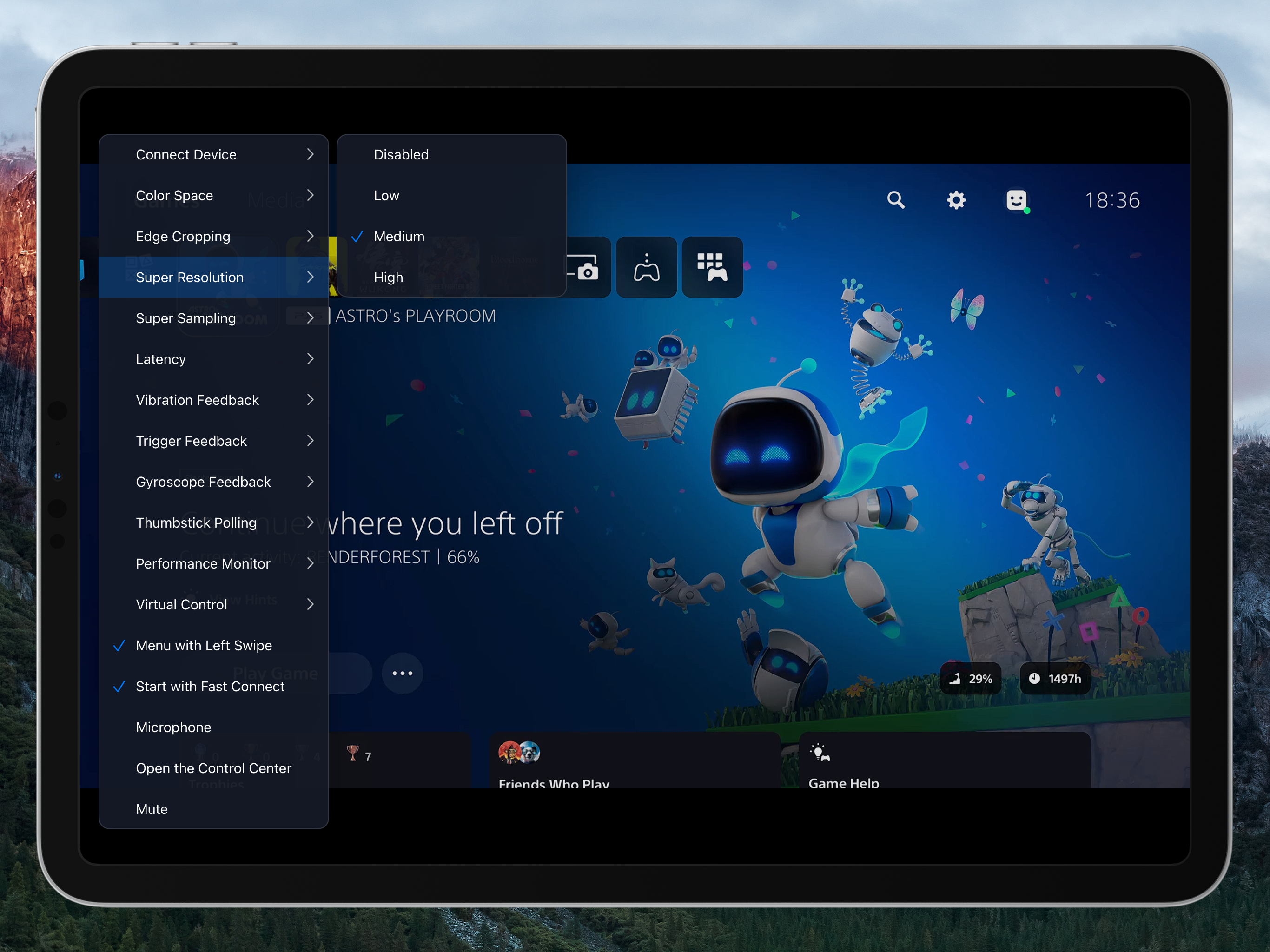The height and width of the screenshot is (952, 1270).
Task: Expand the Super Sampling submenu
Action: point(213,317)
